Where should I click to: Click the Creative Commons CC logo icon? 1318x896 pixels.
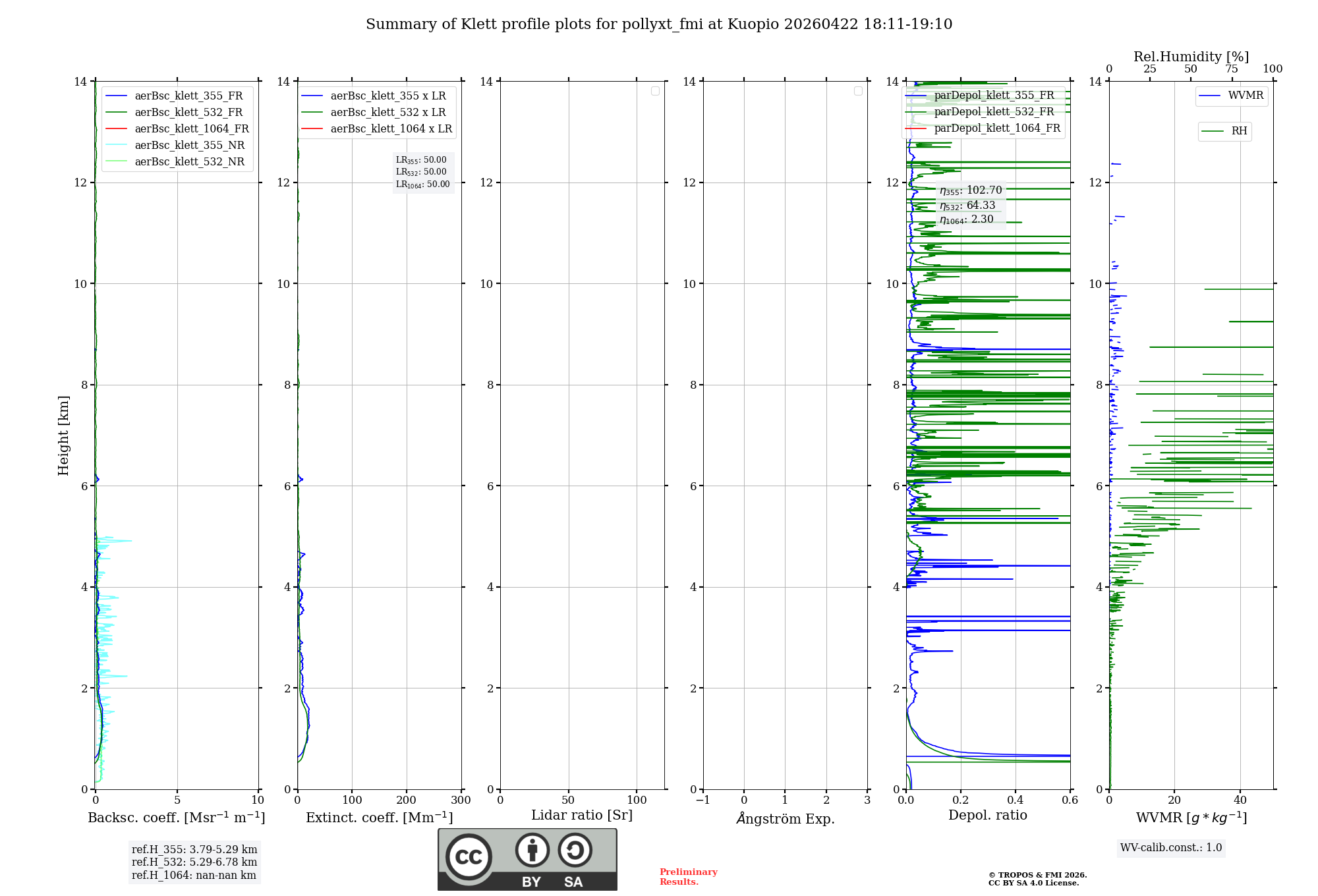coord(469,856)
